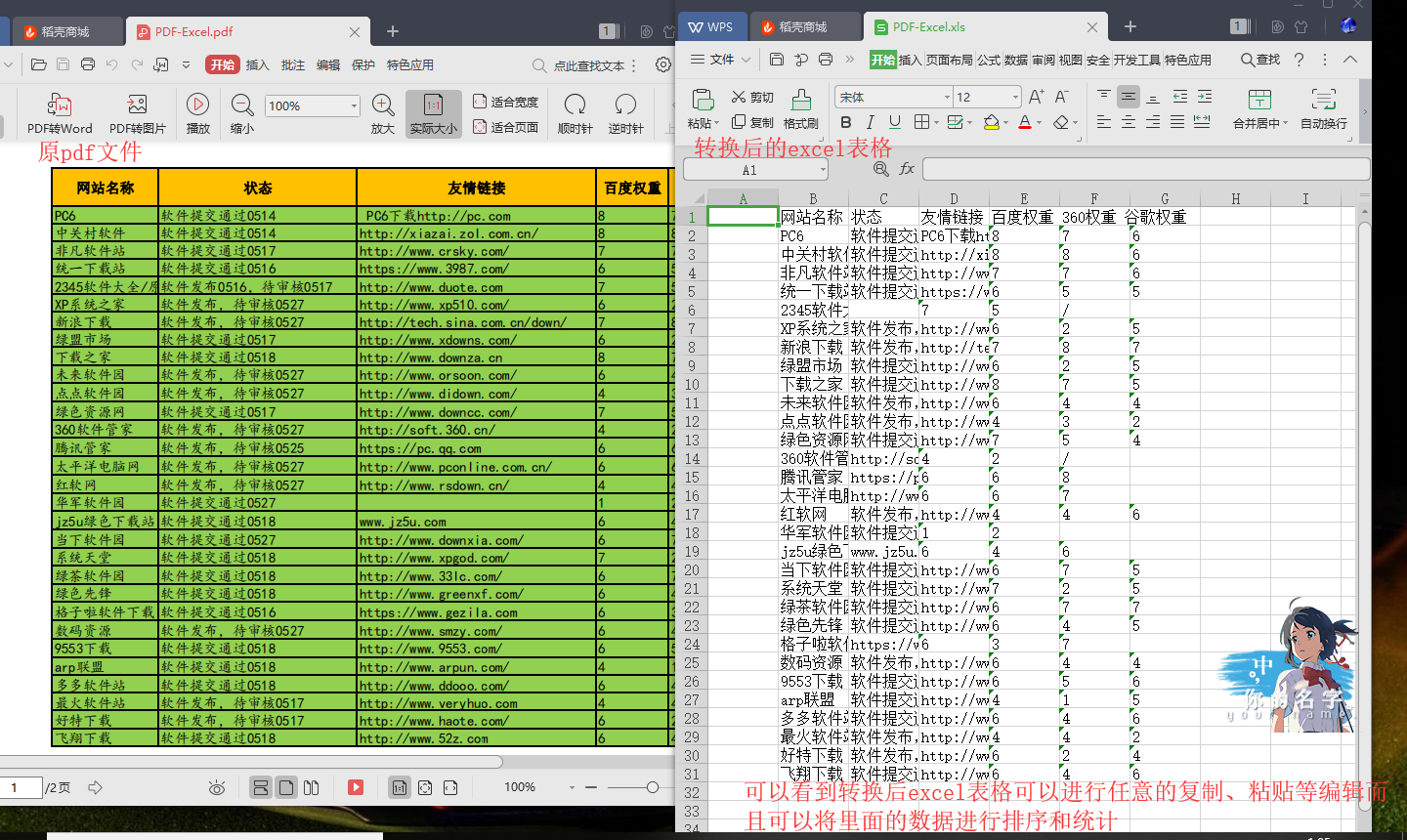The width and height of the screenshot is (1407, 840).
Task: Rotate the page counter-clockwise with 逆时针
Action: (625, 113)
